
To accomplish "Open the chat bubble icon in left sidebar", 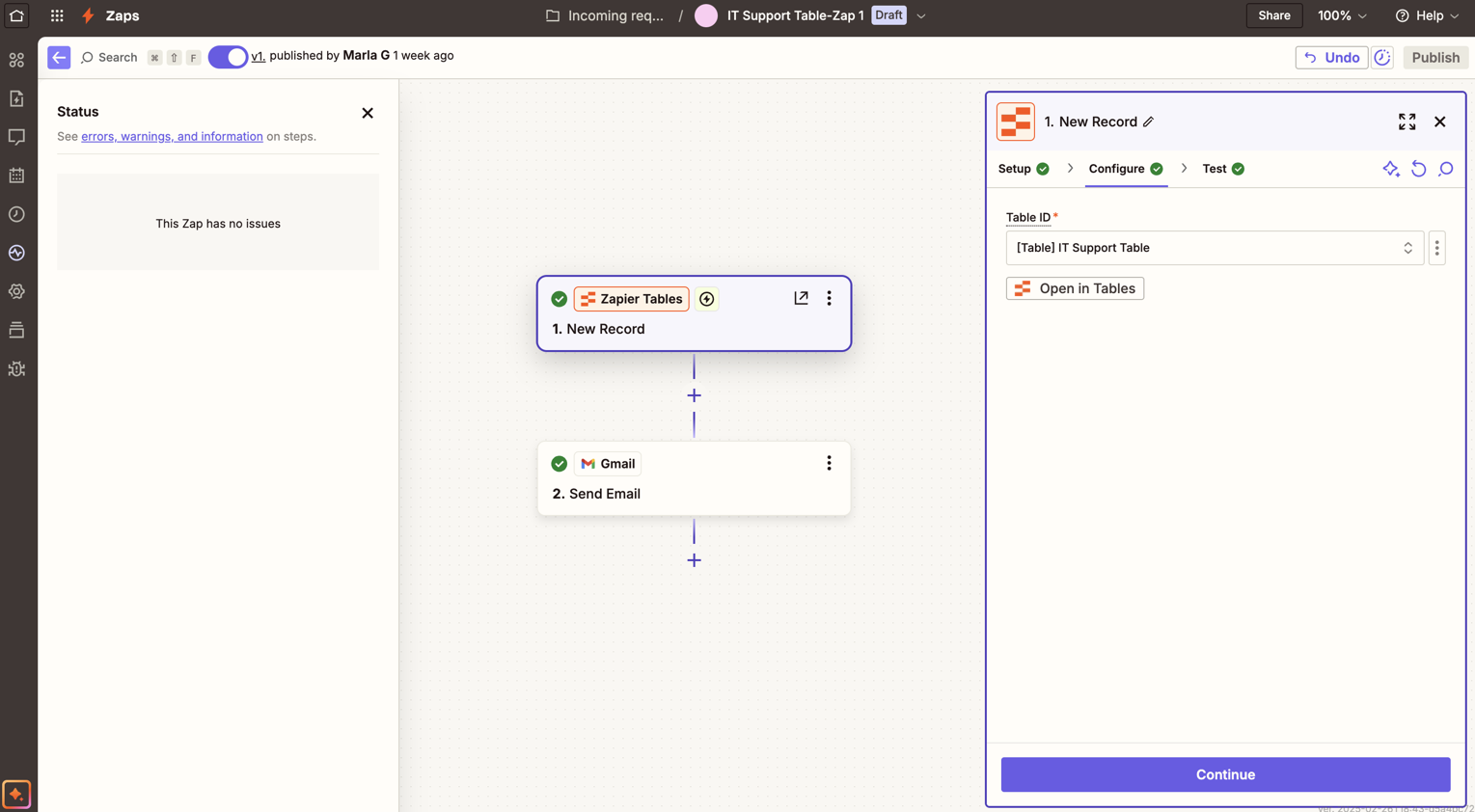I will click(15, 137).
